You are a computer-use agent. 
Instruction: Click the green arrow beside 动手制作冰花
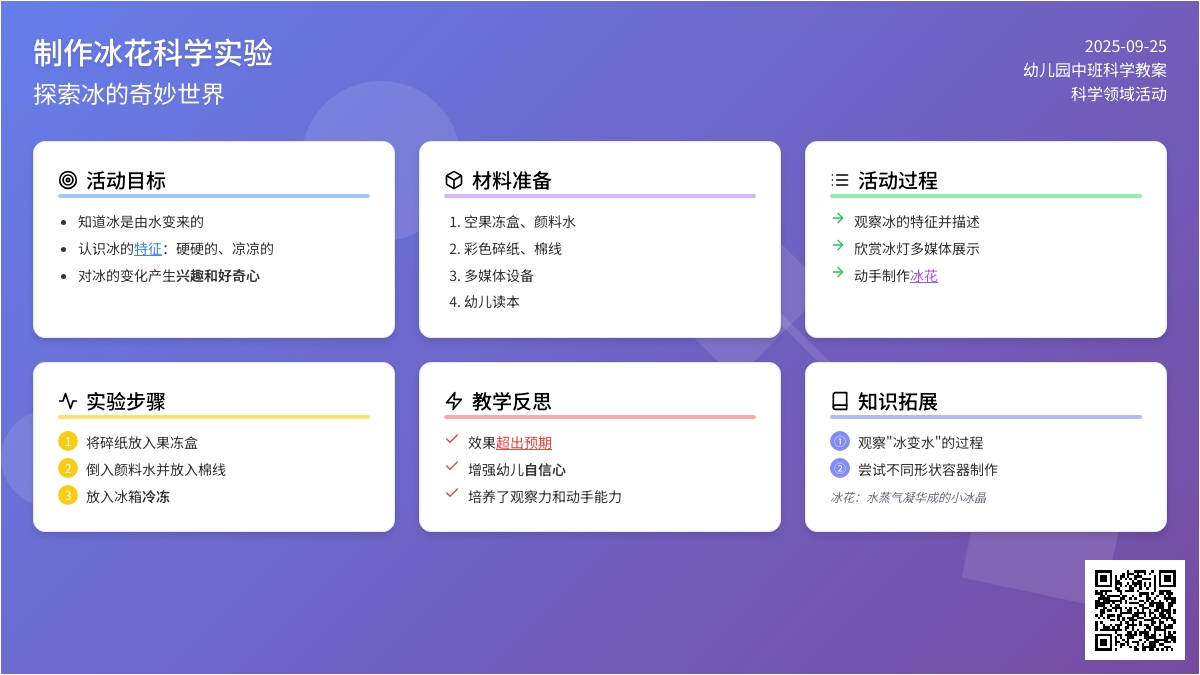pyautogui.click(x=838, y=272)
